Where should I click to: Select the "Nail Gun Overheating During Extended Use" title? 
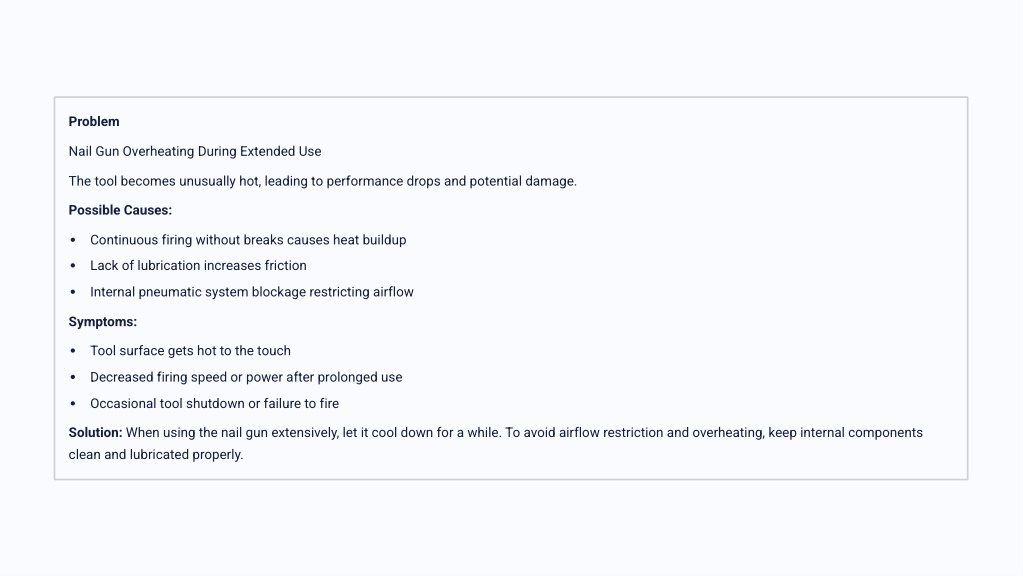coord(195,151)
